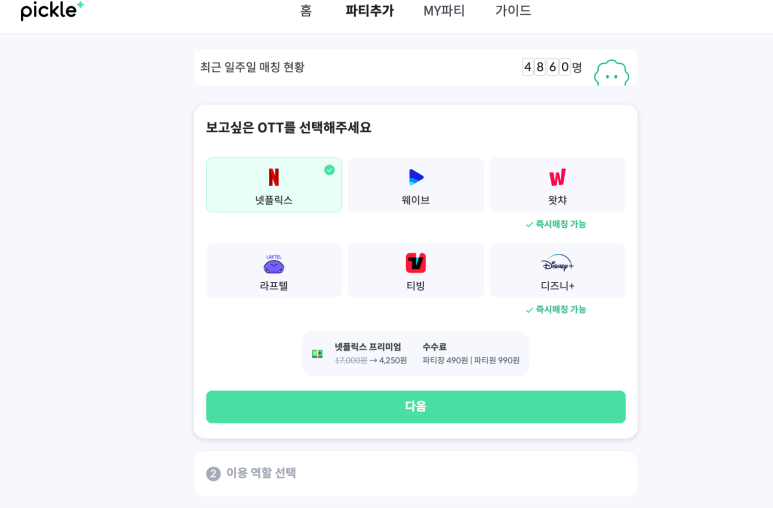Uncheck the green checkmark on 넷플릭스 card
This screenshot has height=508, width=773.
(x=329, y=170)
